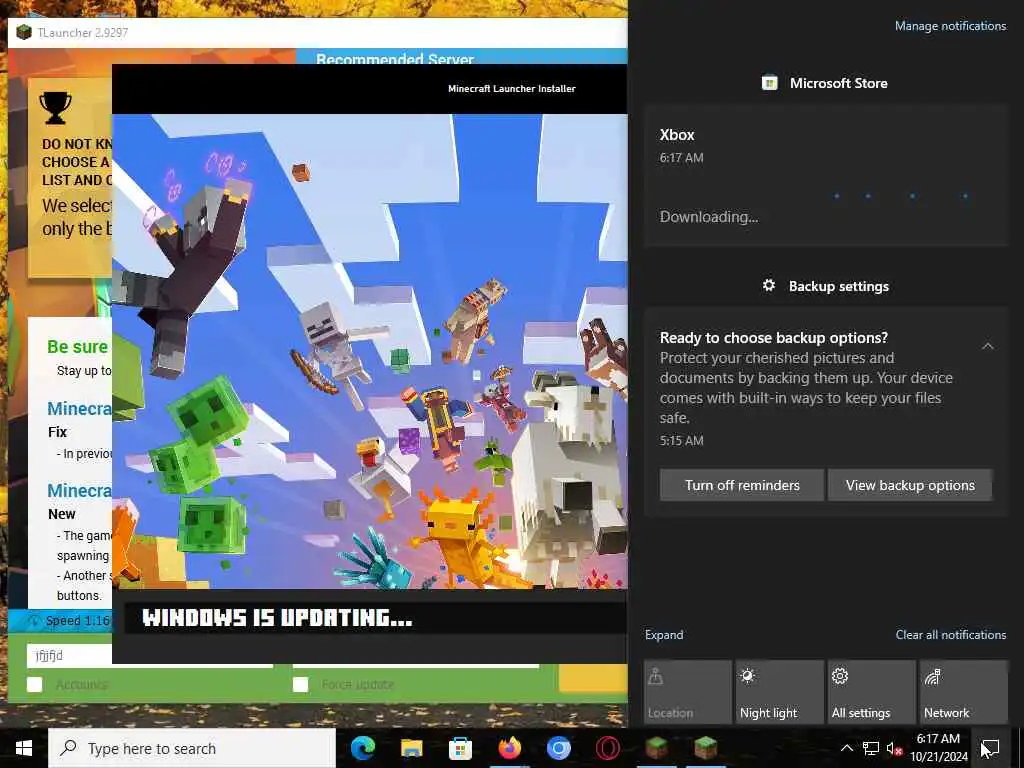The width and height of the screenshot is (1024, 768).
Task: Open All settings quick action
Action: (872, 692)
